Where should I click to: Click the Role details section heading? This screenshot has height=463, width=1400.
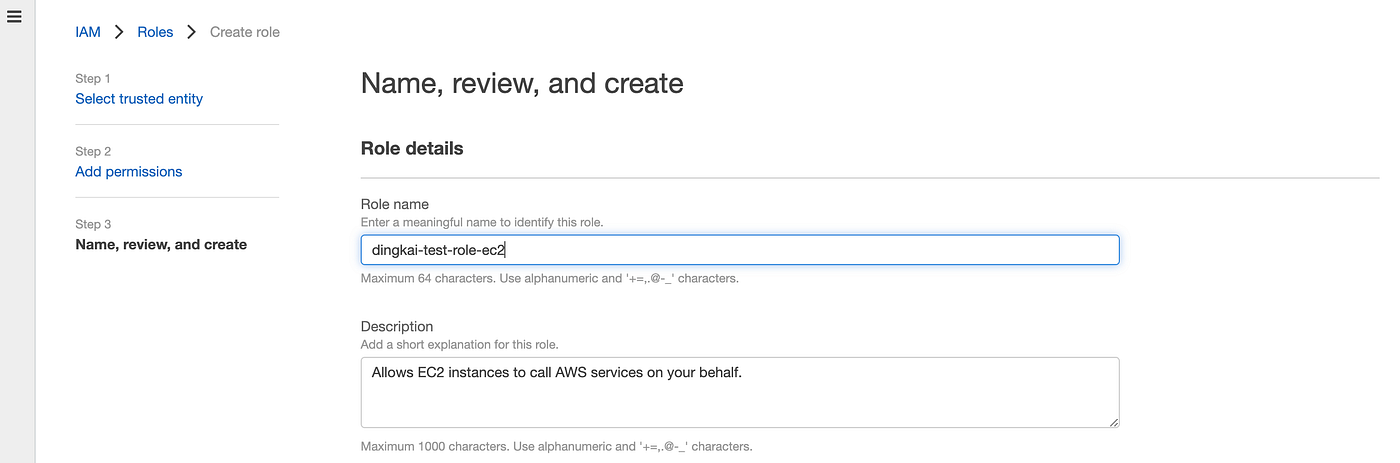click(412, 148)
